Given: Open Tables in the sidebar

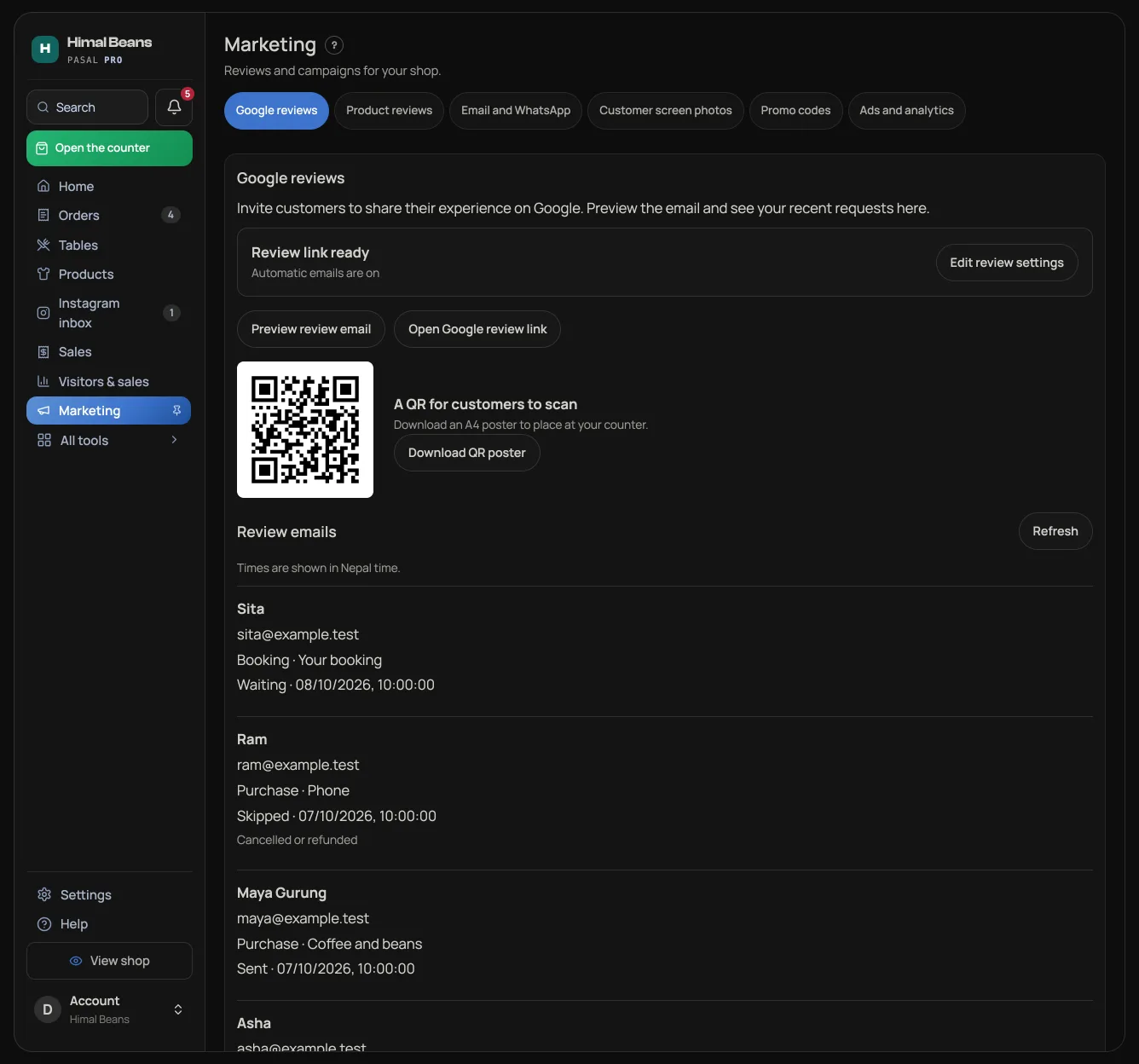Looking at the screenshot, I should [x=109, y=245].
